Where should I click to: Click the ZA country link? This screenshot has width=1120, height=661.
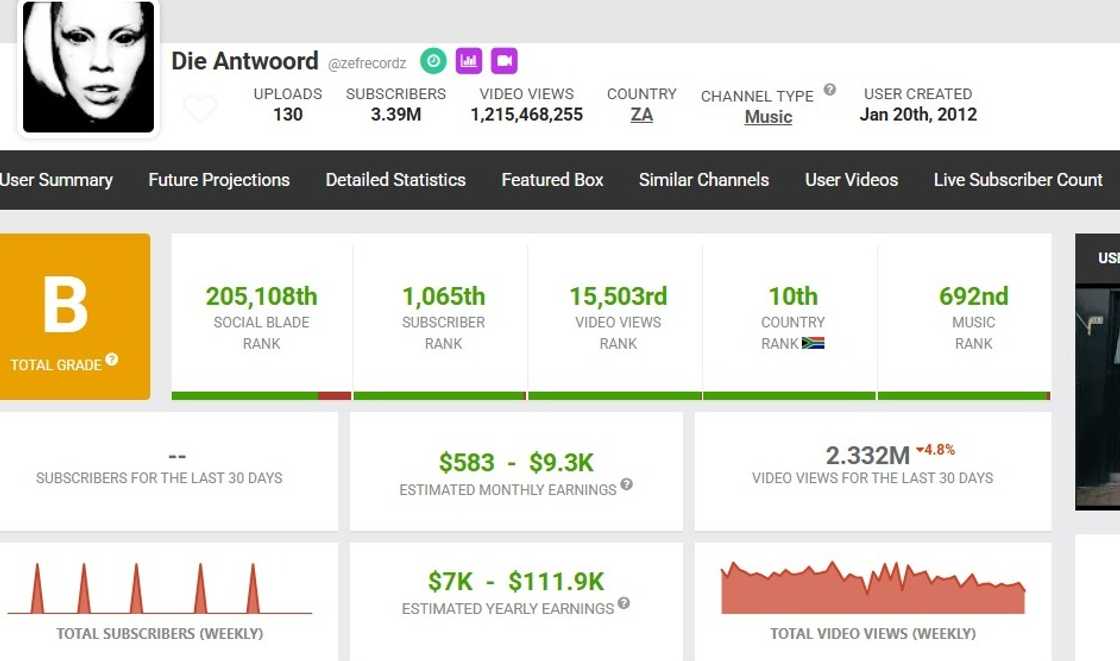(642, 115)
